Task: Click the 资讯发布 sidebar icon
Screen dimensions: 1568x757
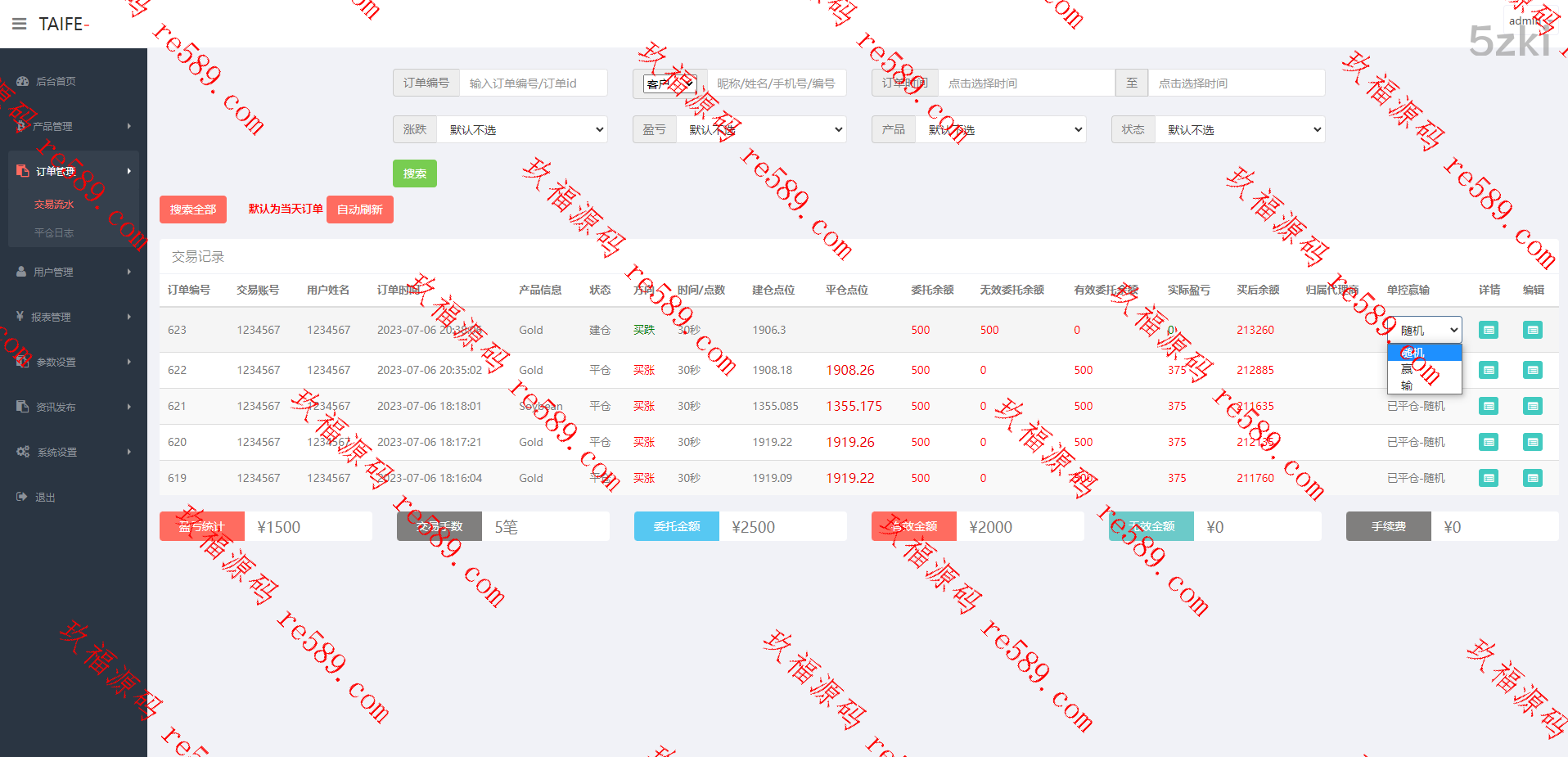Action: point(23,407)
